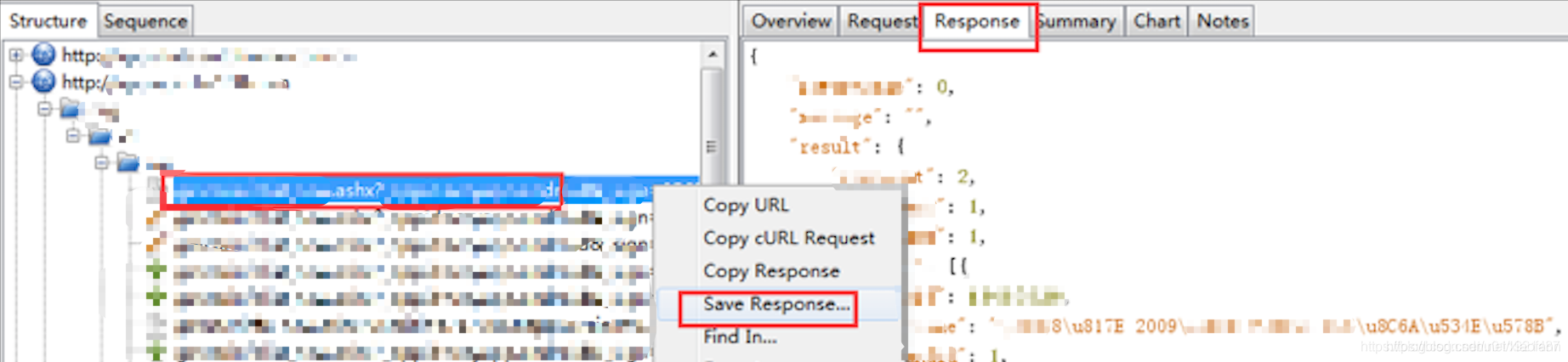Collapse the second-level nested folder

pos(73,135)
